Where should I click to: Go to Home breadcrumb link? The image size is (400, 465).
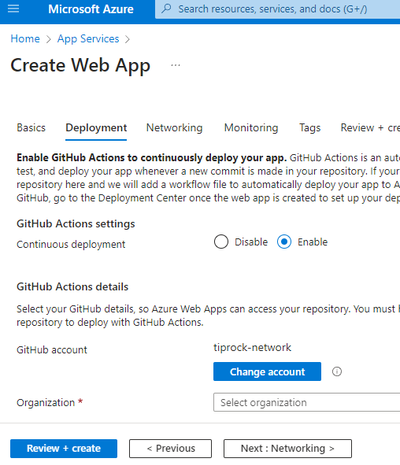25,39
